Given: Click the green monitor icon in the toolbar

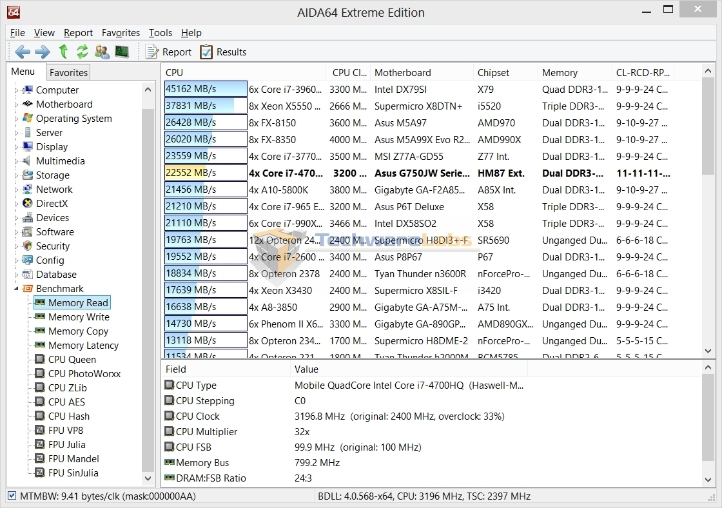Looking at the screenshot, I should click(x=122, y=52).
